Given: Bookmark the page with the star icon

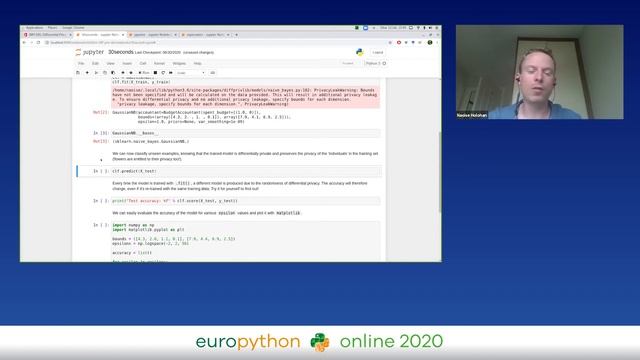Looking at the screenshot, I should pyautogui.click(x=390, y=42).
